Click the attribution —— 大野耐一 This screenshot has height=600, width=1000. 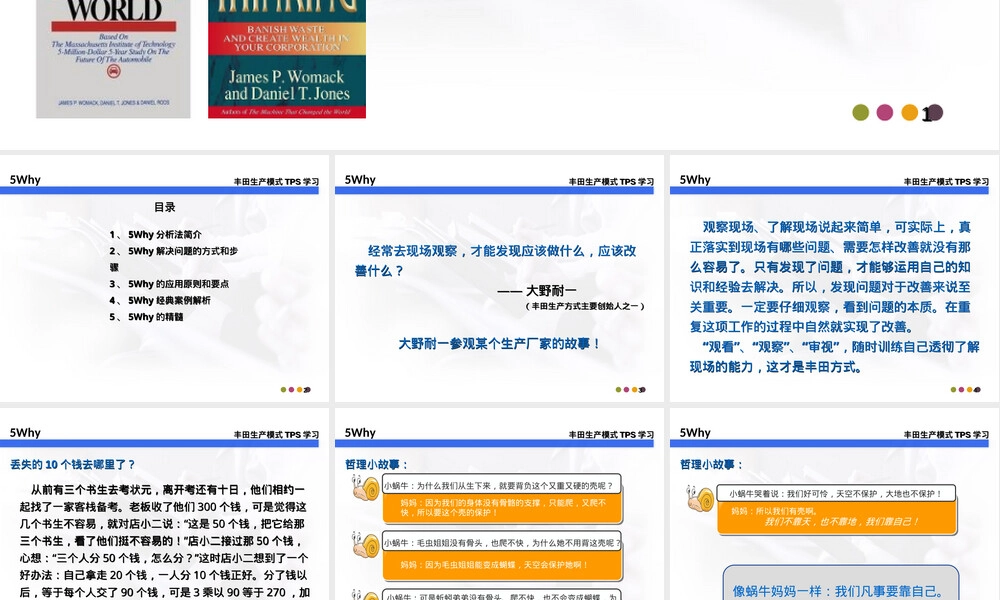click(537, 291)
